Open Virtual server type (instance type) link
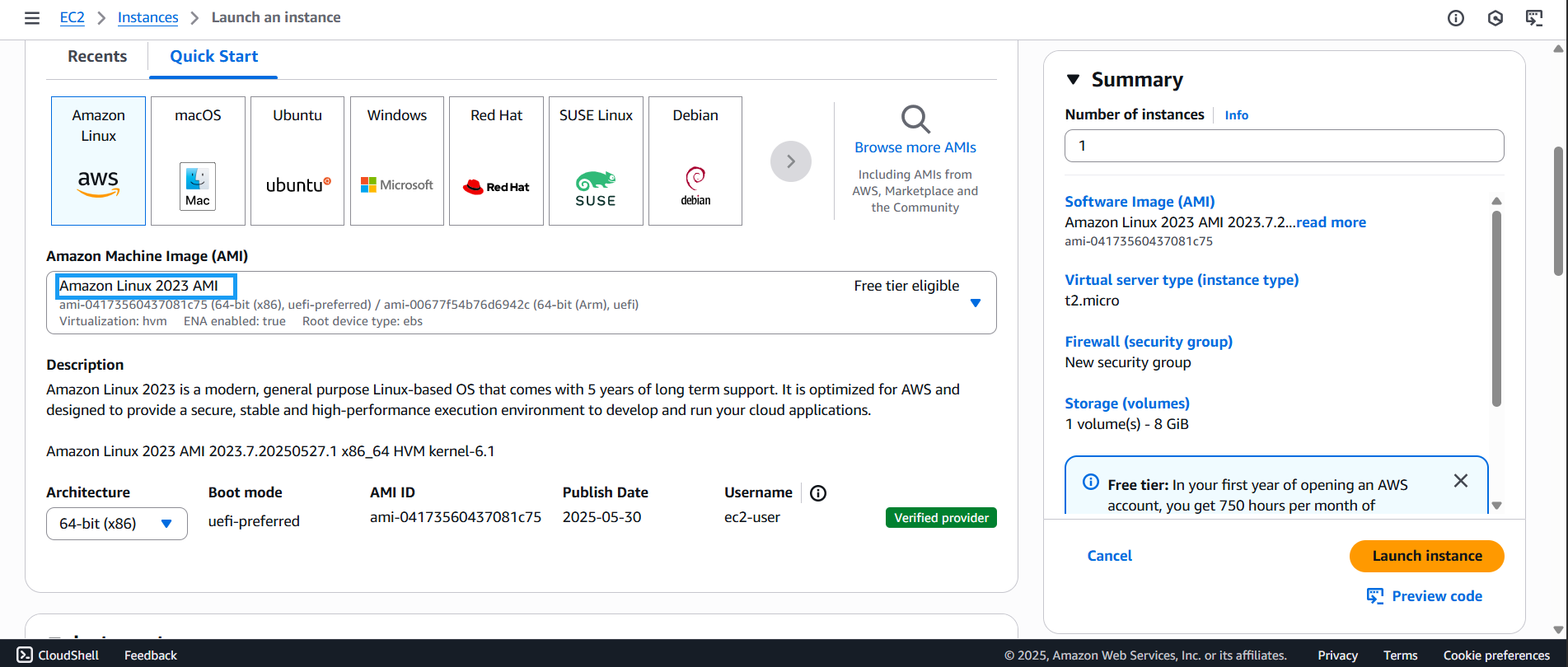The height and width of the screenshot is (667, 1568). pyautogui.click(x=1182, y=280)
